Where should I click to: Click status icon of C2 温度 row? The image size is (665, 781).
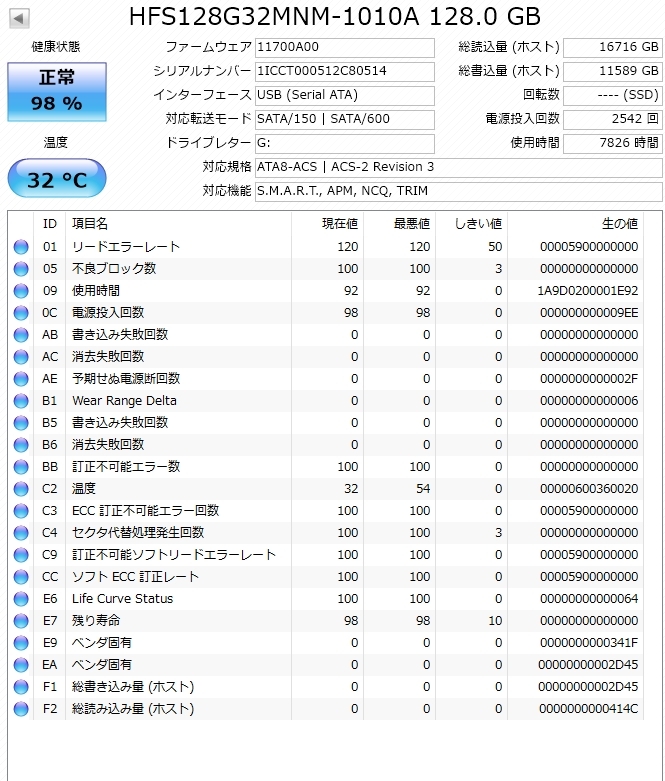click(x=21, y=489)
